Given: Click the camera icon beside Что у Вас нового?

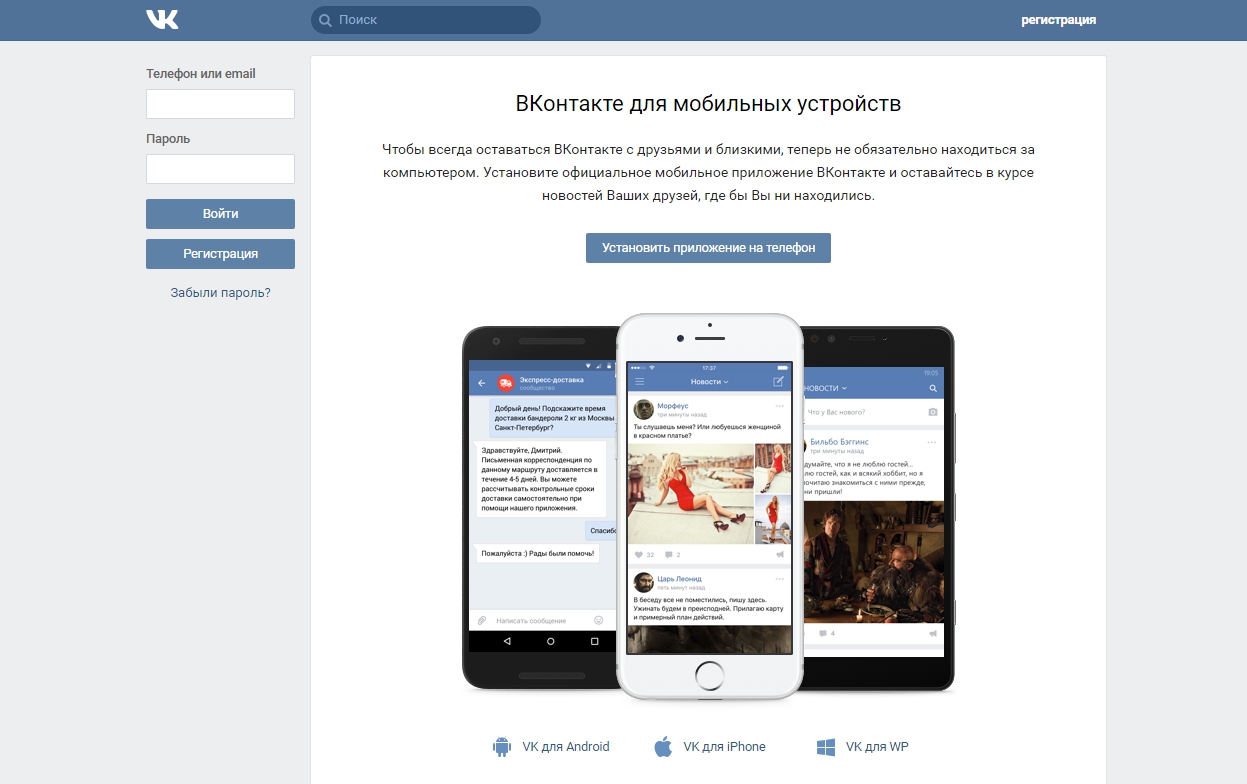Looking at the screenshot, I should pos(933,412).
